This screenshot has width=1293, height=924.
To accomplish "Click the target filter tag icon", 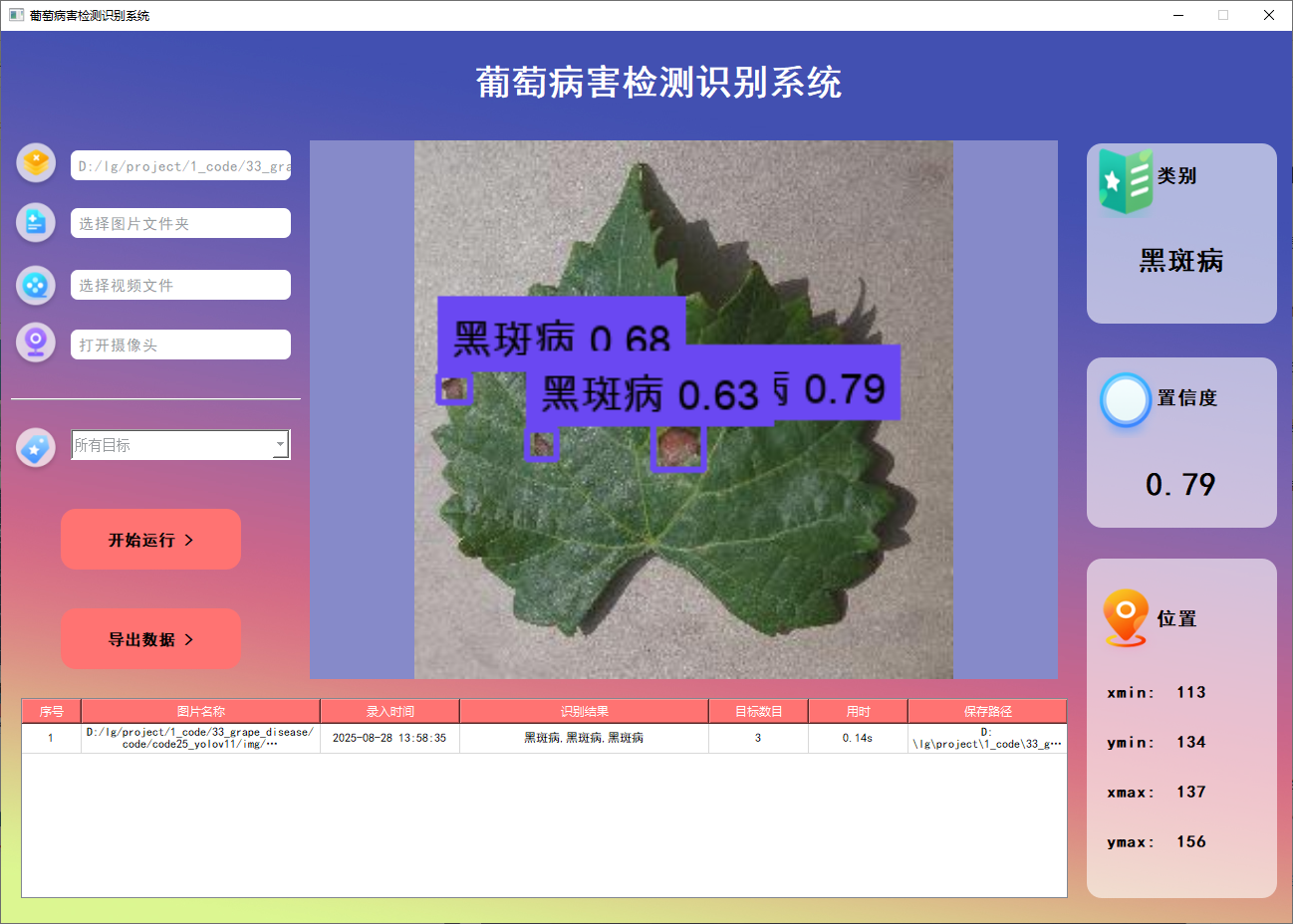I will (36, 448).
